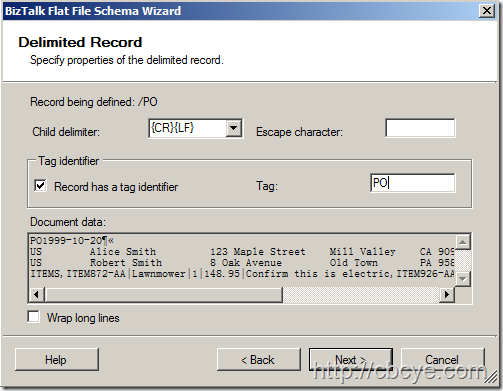This screenshot has width=503, height=391.
Task: Click document data scroll down arrow
Action: (x=463, y=279)
